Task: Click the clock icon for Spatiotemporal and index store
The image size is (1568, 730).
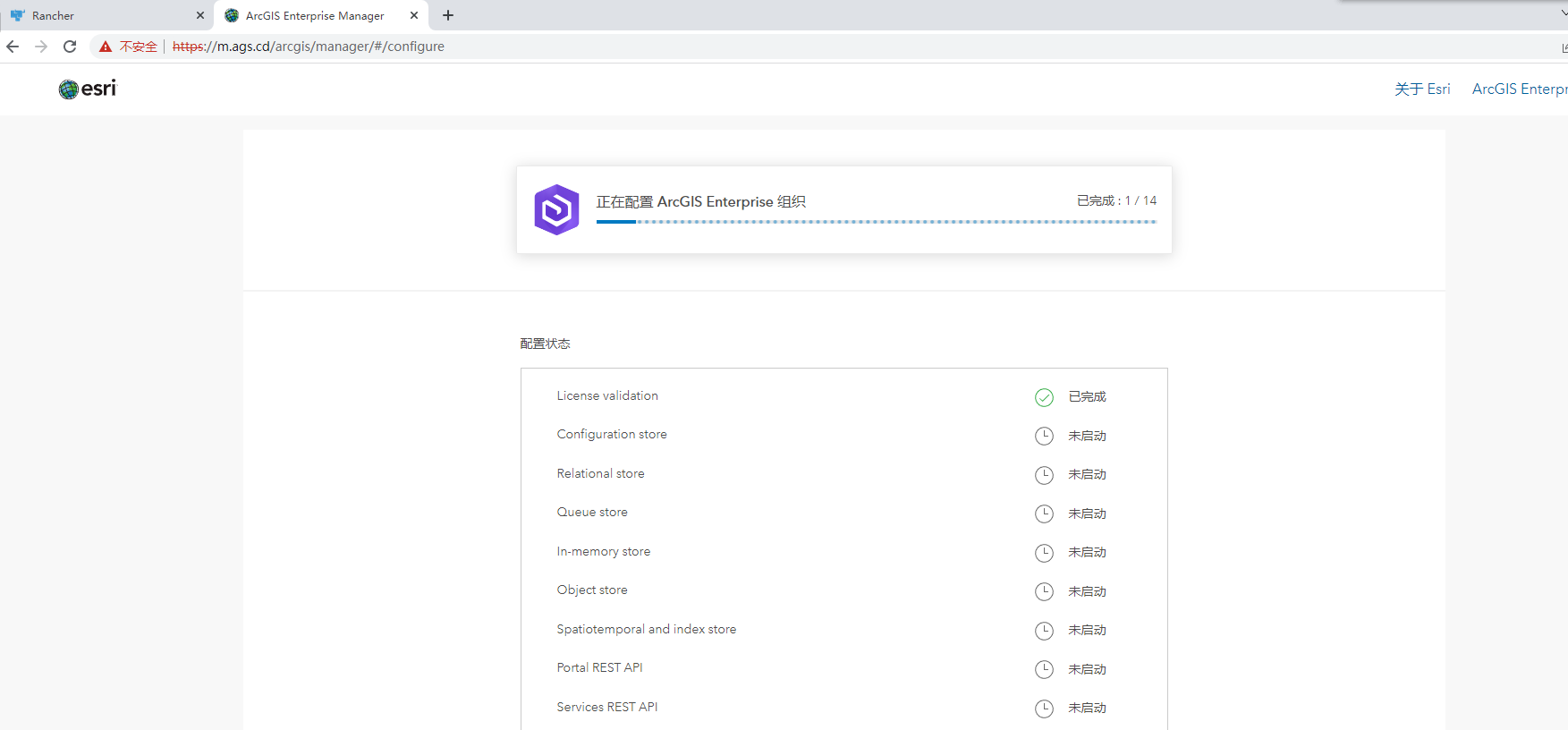Action: click(1044, 631)
